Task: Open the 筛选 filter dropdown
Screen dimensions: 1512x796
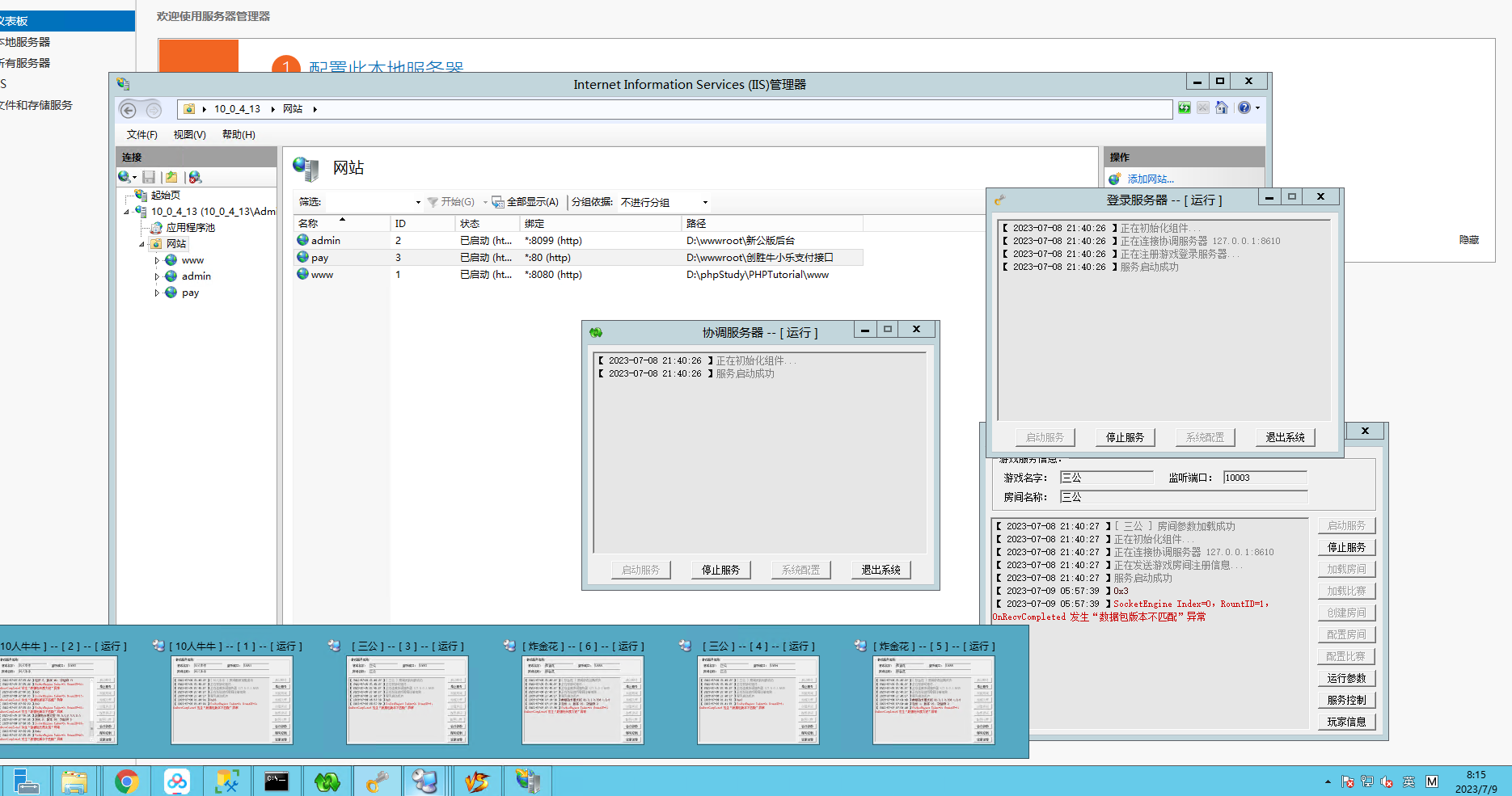Action: click(x=373, y=202)
